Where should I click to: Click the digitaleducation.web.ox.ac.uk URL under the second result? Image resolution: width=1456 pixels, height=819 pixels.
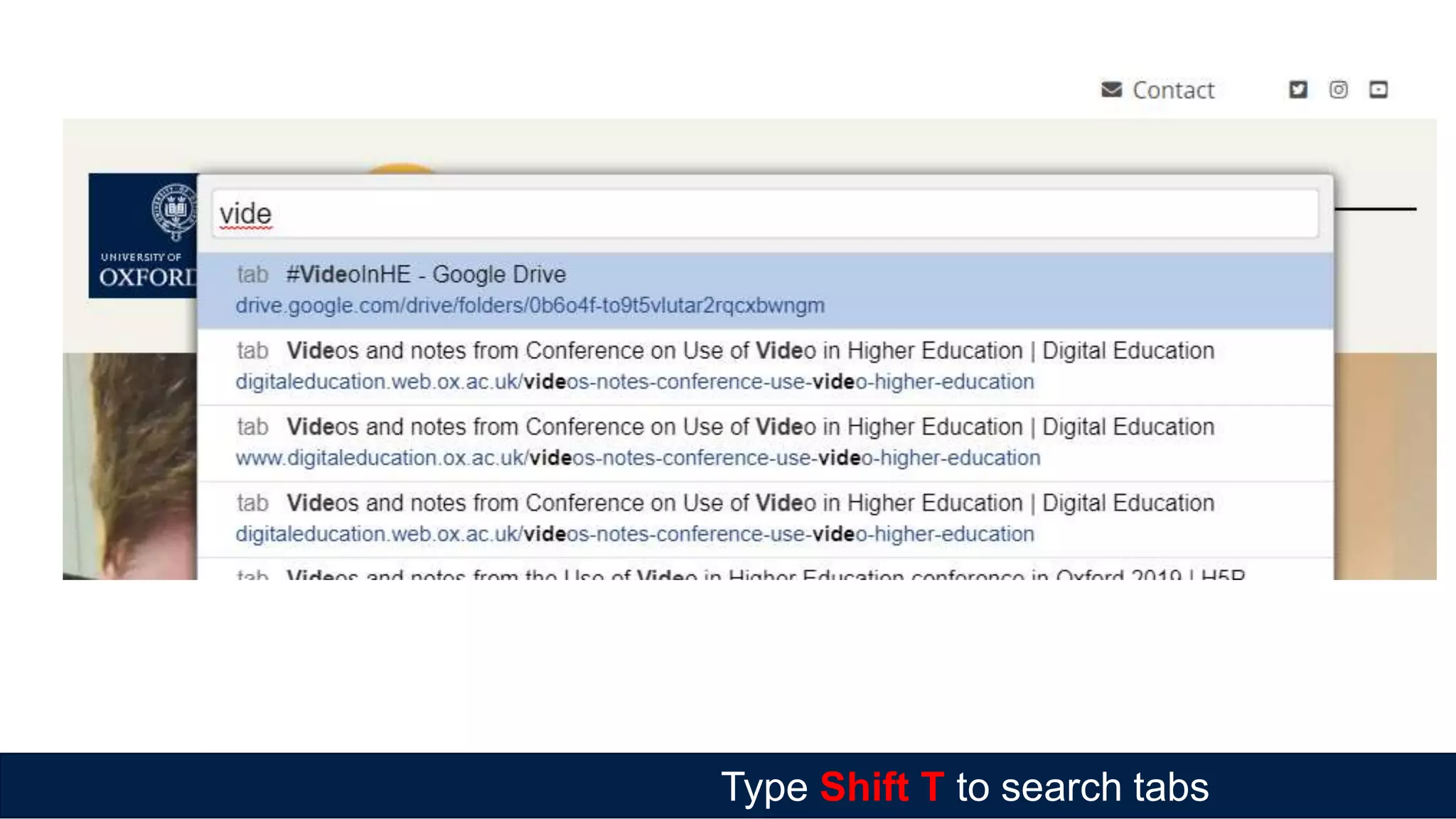click(x=634, y=382)
